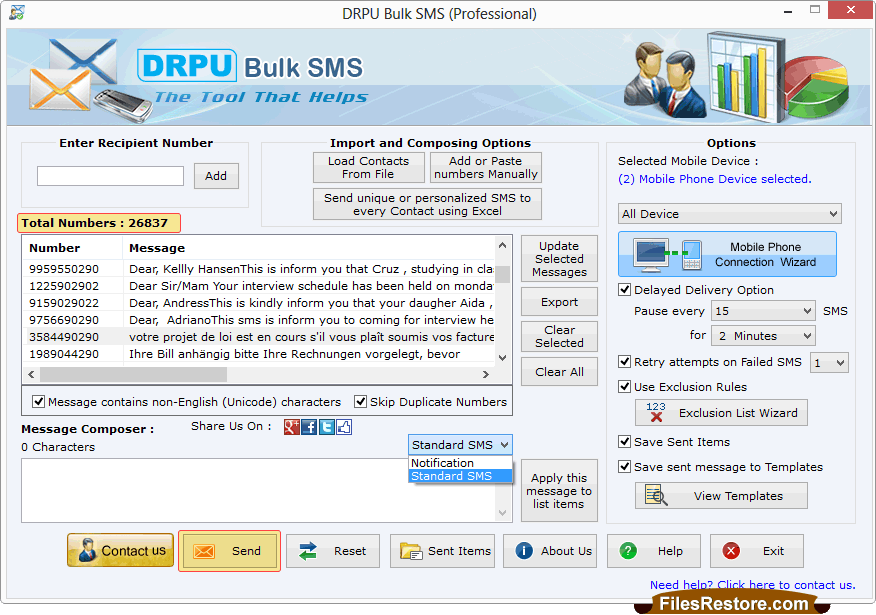Click the About Us info icon
876x615 pixels.
[x=523, y=551]
